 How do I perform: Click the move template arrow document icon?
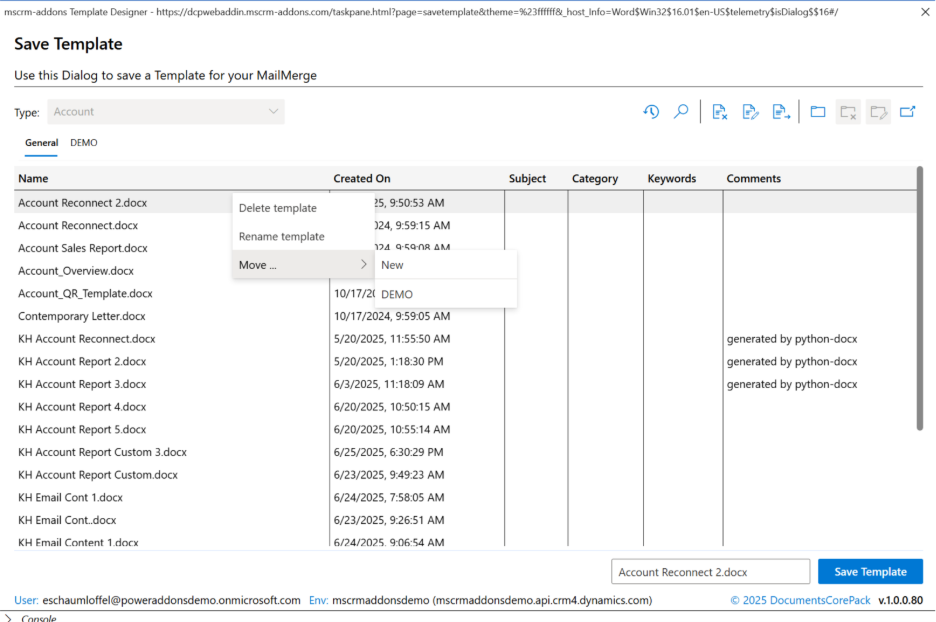781,112
